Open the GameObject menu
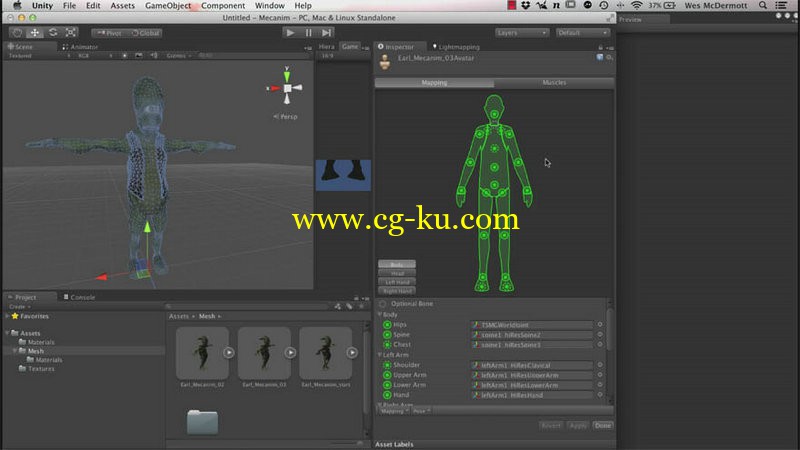 (x=168, y=6)
